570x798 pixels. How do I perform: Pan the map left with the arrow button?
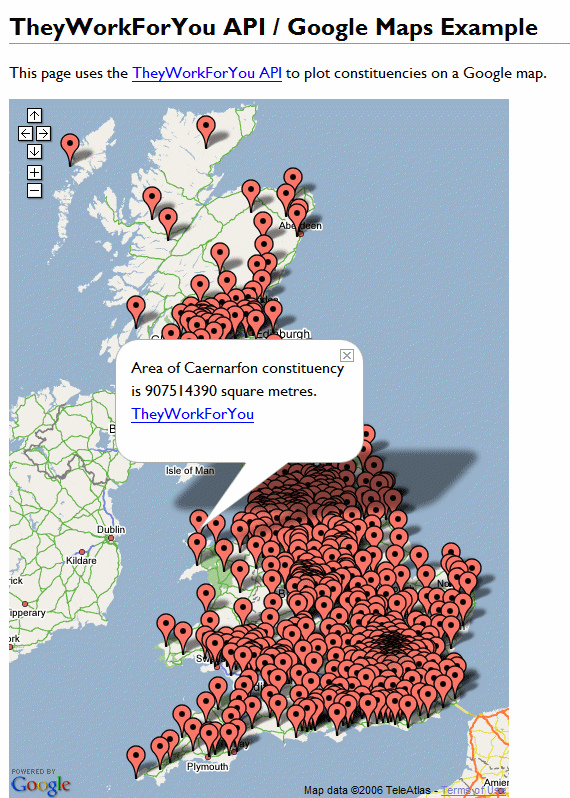click(25, 133)
